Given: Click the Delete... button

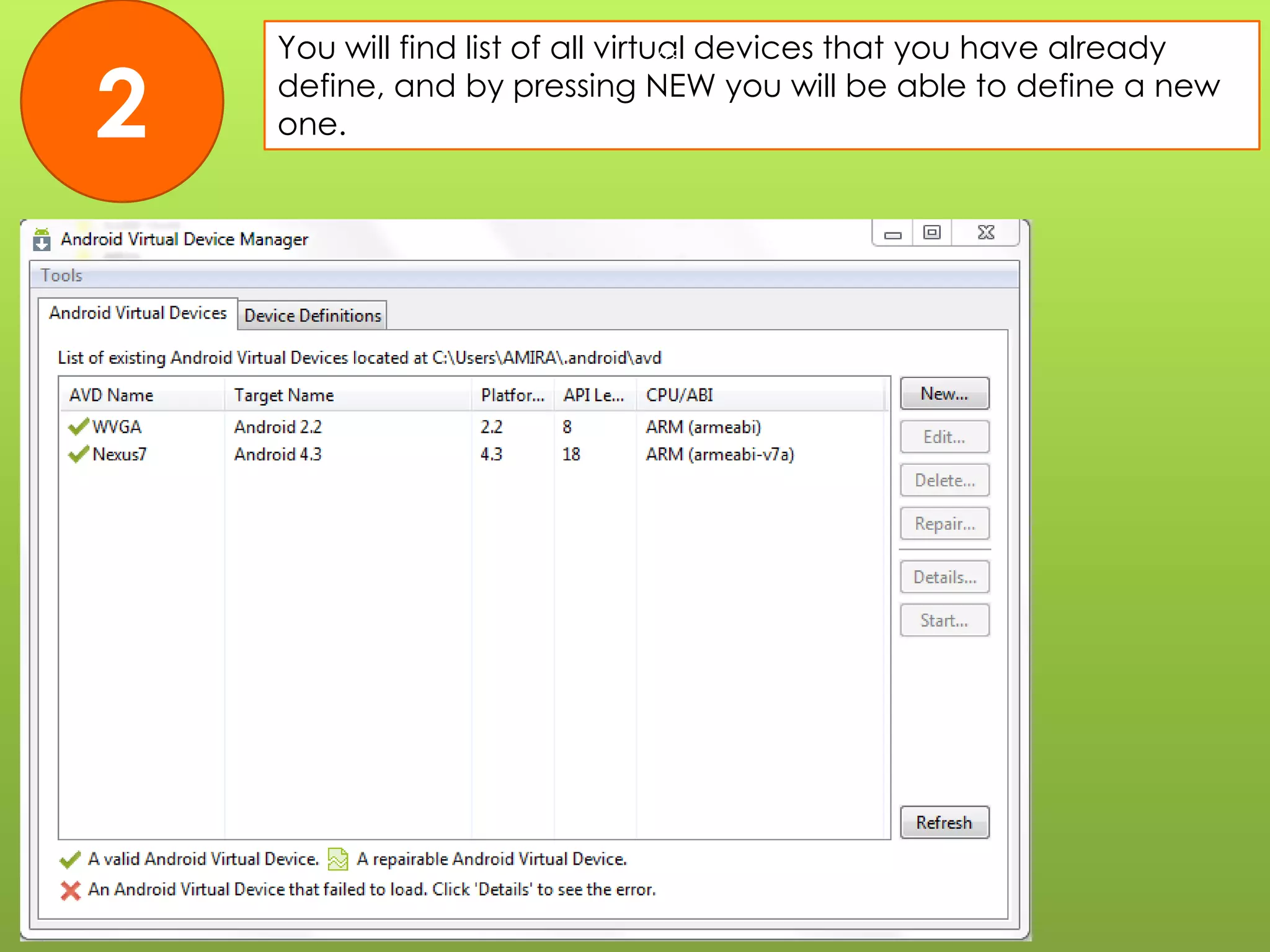Looking at the screenshot, I should (944, 480).
